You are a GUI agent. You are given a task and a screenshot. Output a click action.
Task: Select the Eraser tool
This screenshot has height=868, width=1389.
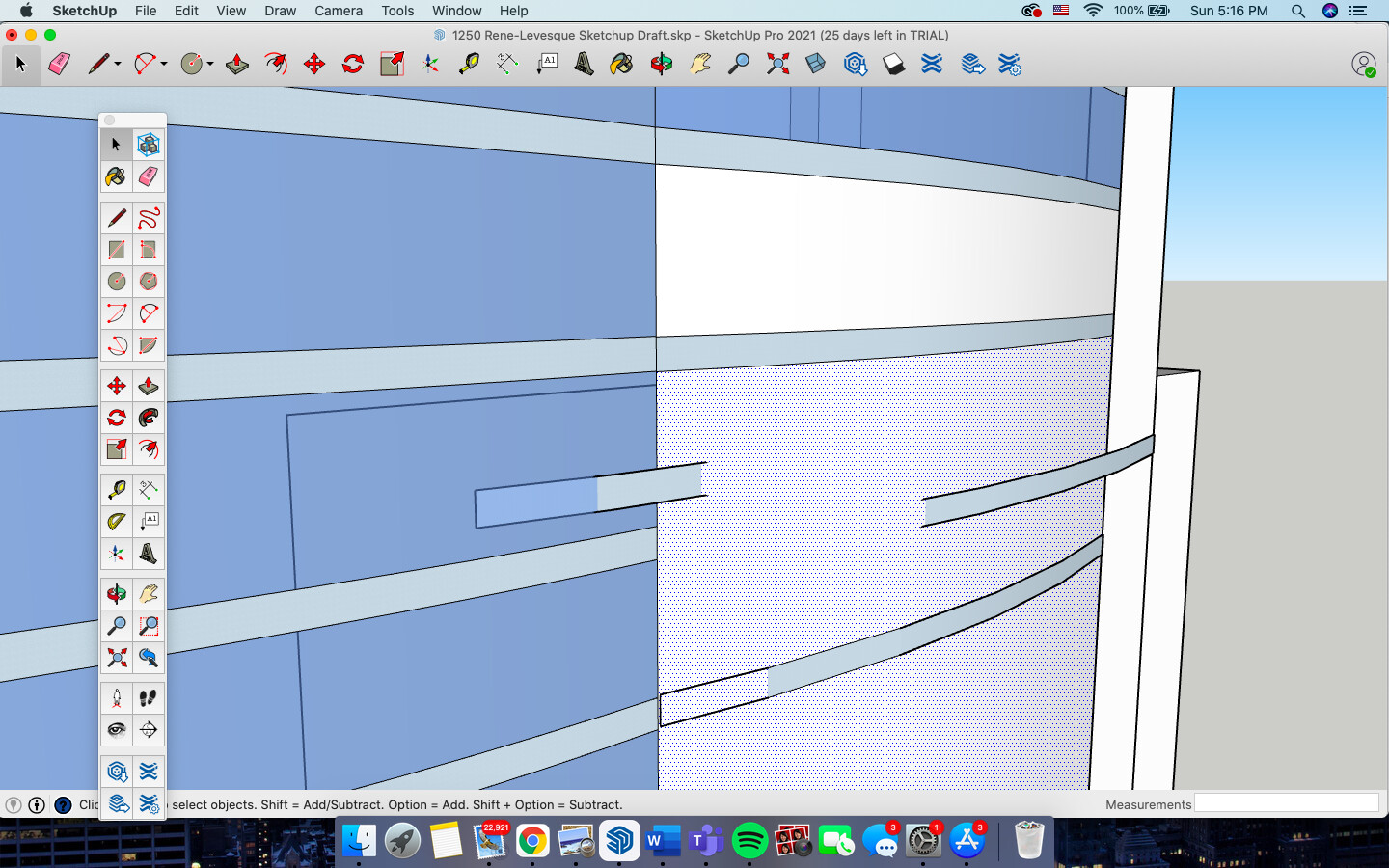[149, 176]
